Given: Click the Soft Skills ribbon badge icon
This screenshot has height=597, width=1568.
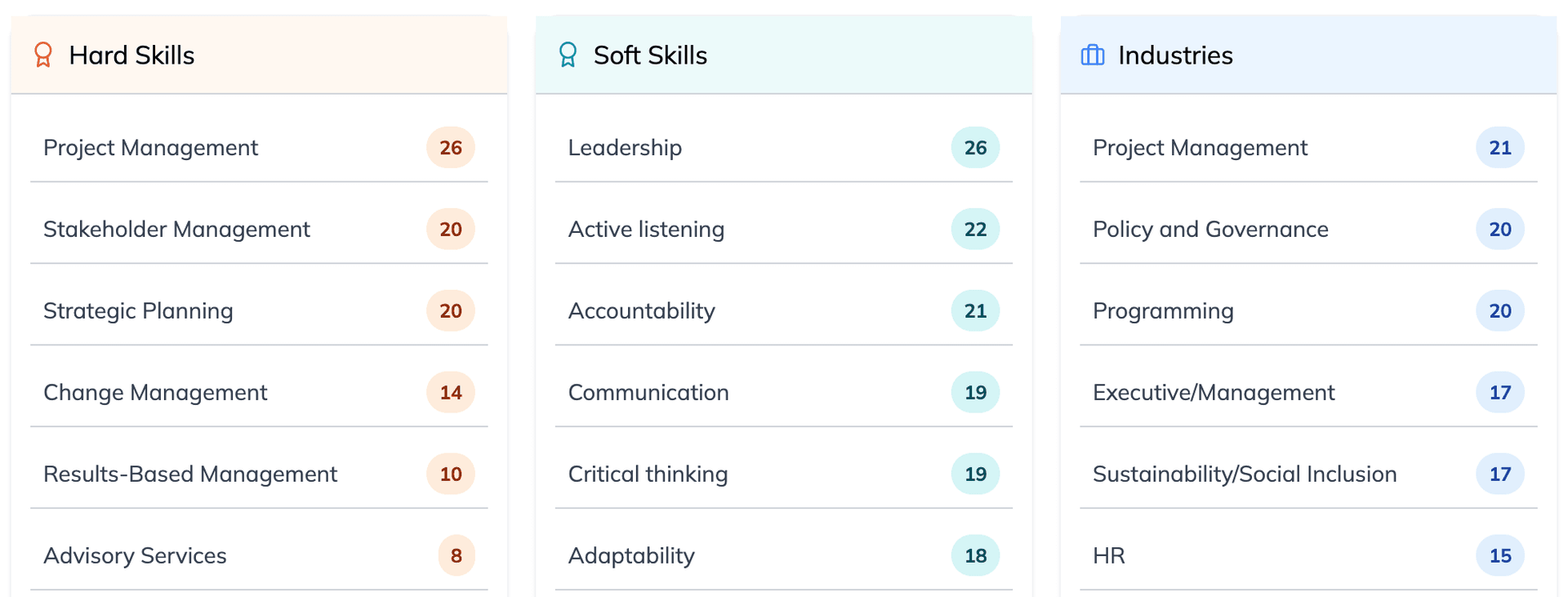Looking at the screenshot, I should click(x=568, y=55).
